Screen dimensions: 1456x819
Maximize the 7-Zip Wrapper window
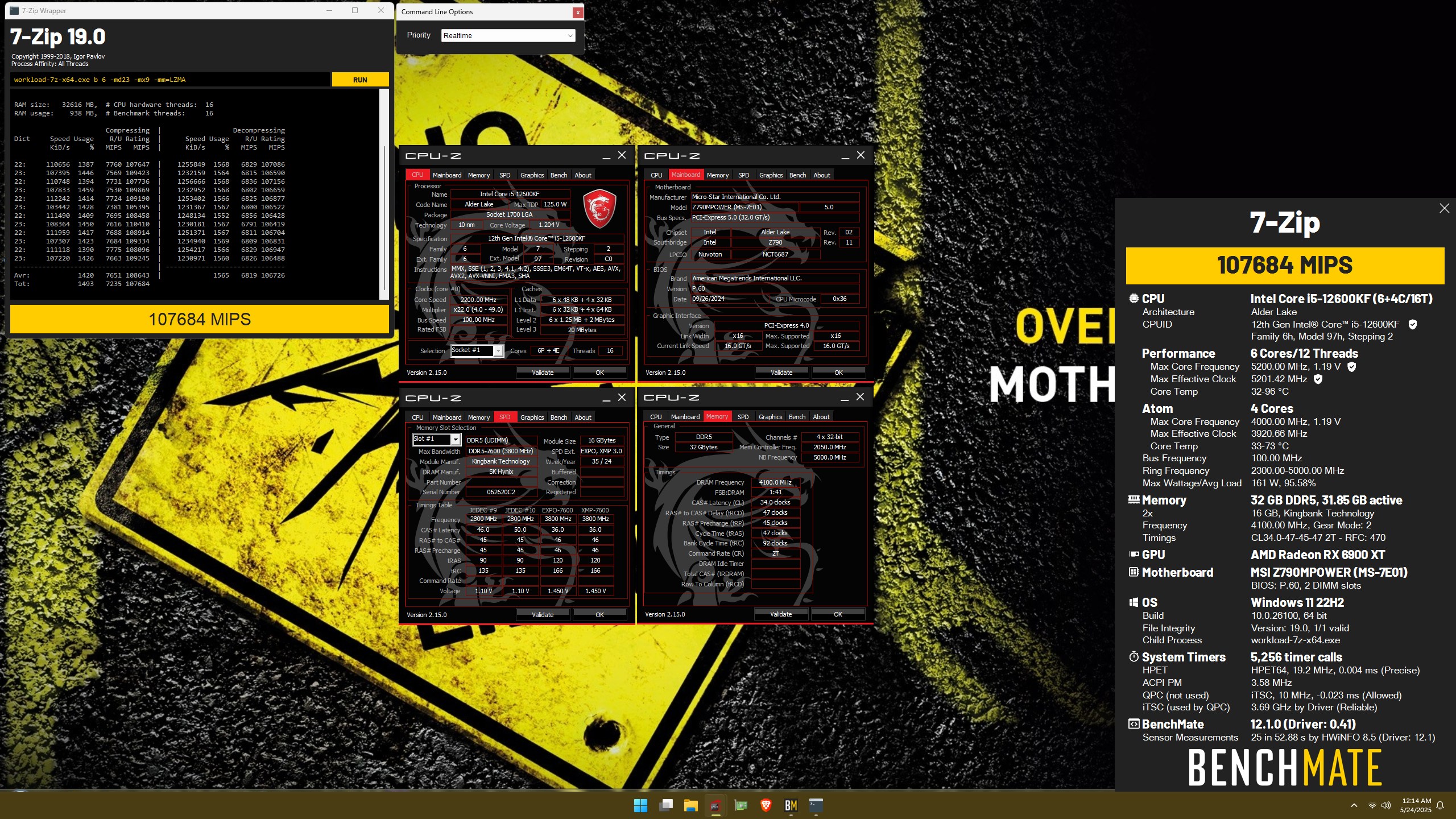click(x=355, y=10)
